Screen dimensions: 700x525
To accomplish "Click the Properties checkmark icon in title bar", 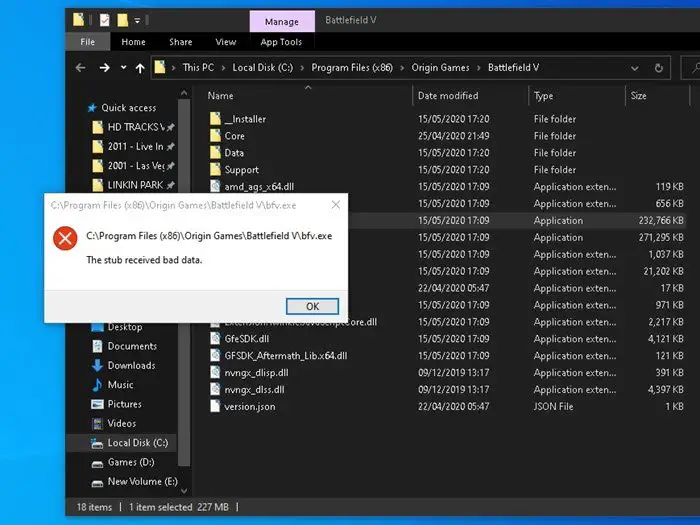I will click(x=104, y=20).
